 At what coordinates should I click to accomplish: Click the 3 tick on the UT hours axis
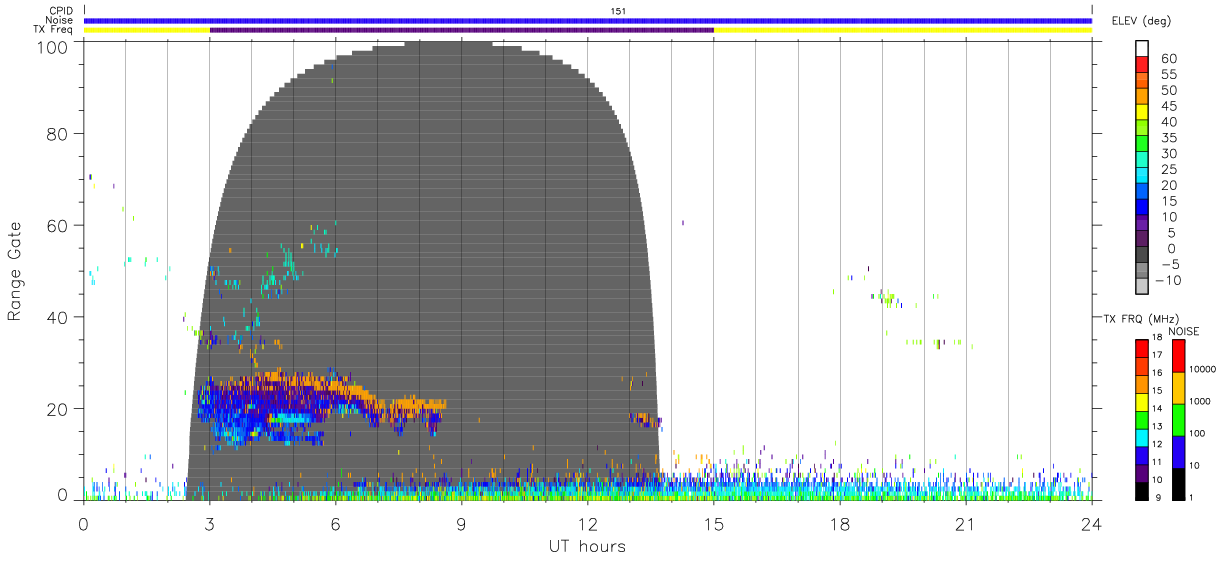pyautogui.click(x=210, y=523)
